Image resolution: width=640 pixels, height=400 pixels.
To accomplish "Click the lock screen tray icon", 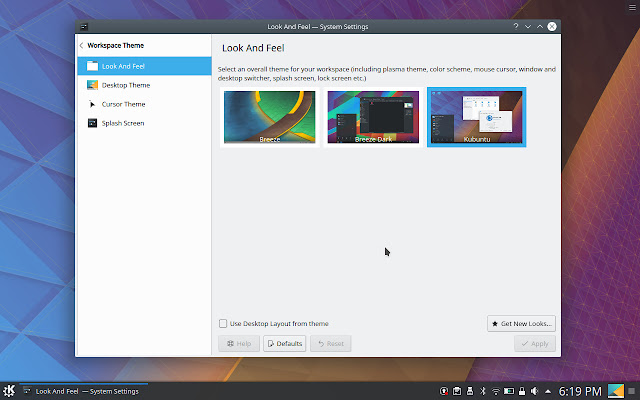I will point(522,391).
